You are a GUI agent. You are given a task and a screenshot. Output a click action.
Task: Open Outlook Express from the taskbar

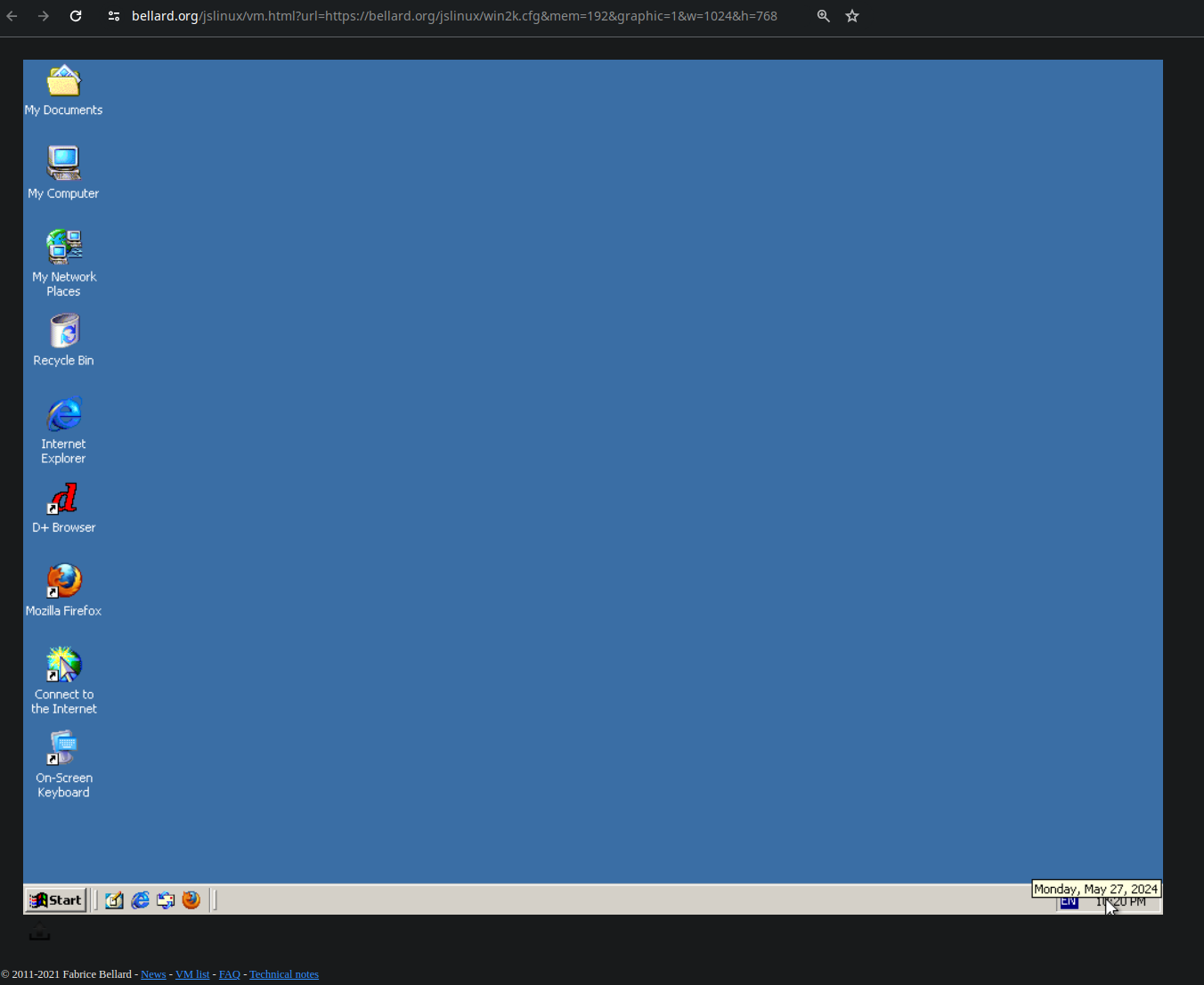coord(166,900)
